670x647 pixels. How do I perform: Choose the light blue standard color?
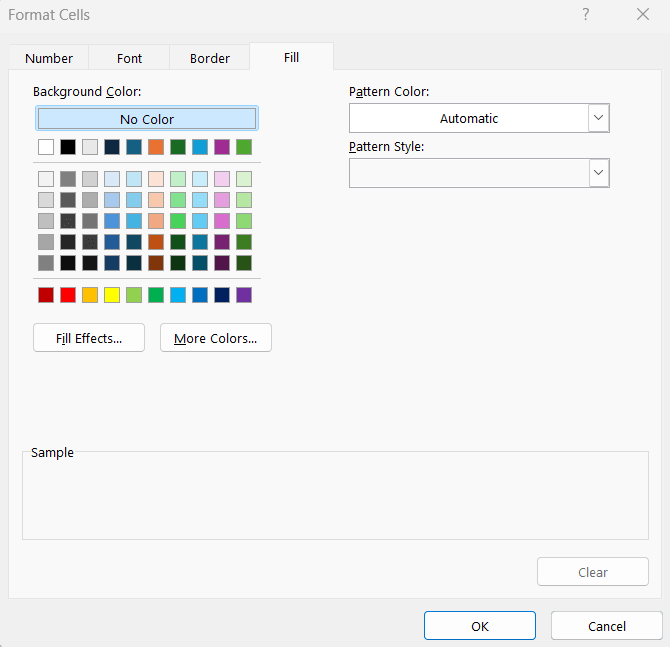click(x=178, y=295)
